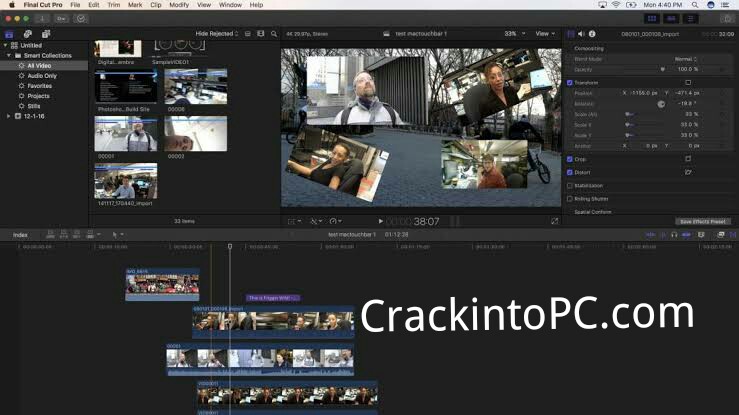Click the Rotation dial control
Image resolution: width=739 pixels, height=415 pixels.
click(661, 104)
